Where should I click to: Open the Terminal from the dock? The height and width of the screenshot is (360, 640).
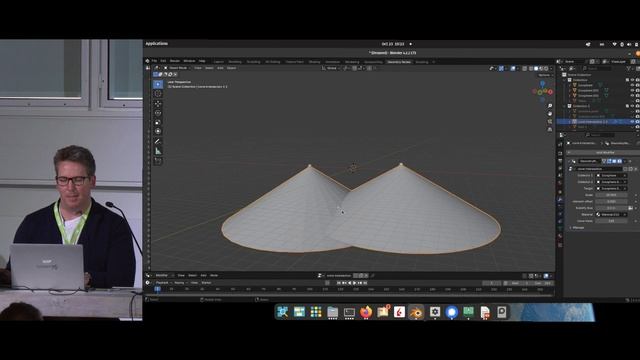pos(349,312)
